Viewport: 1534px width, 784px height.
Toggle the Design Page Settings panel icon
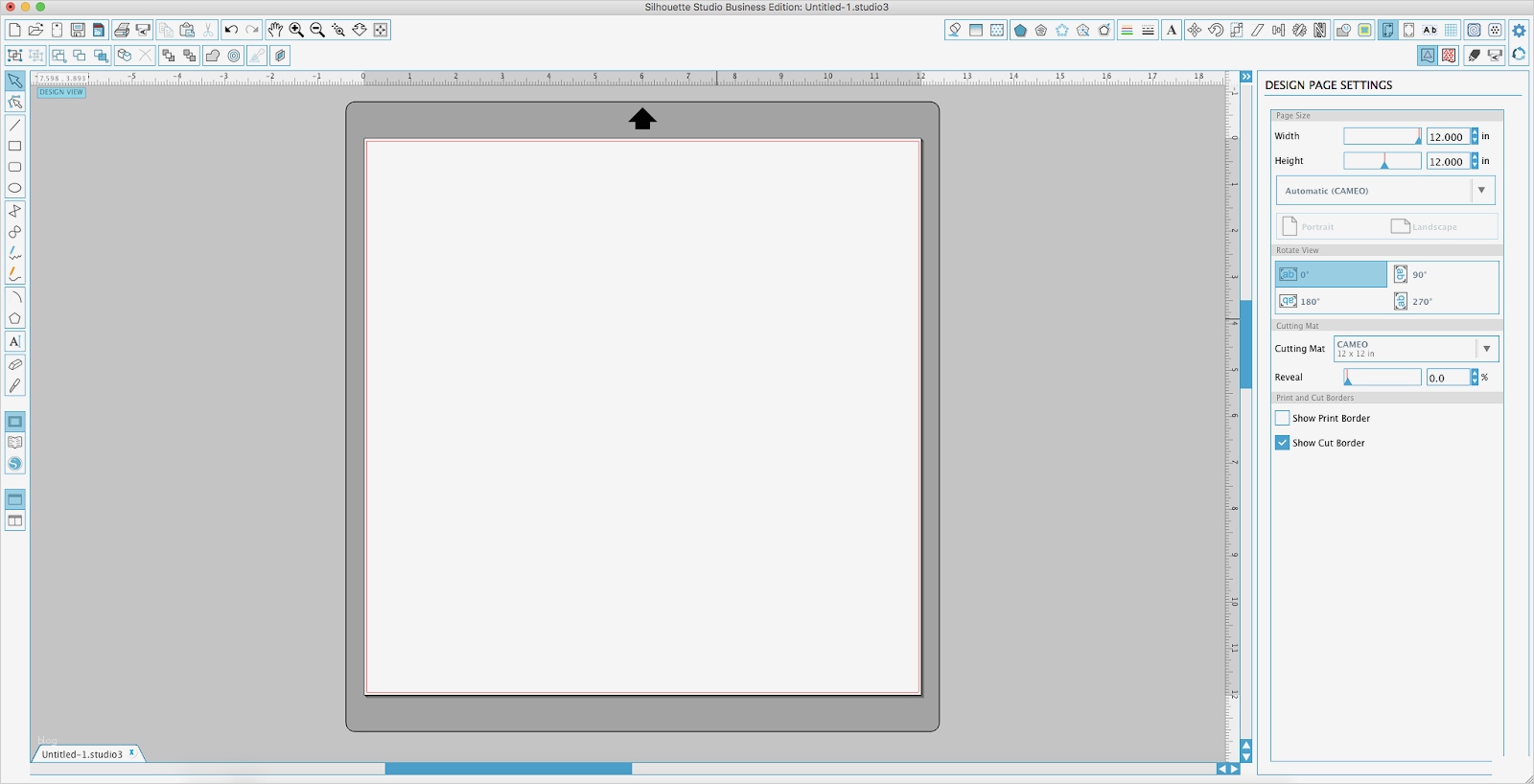[x=1387, y=30]
